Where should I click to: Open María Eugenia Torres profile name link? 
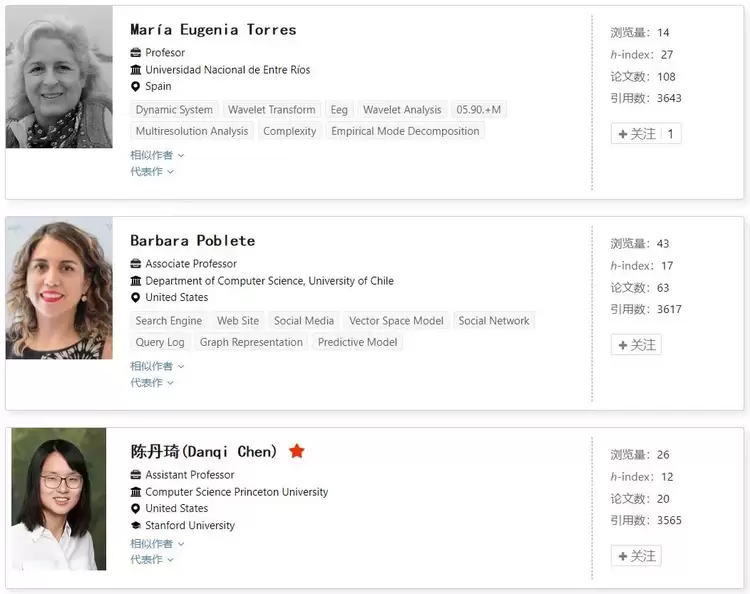pyautogui.click(x=213, y=30)
